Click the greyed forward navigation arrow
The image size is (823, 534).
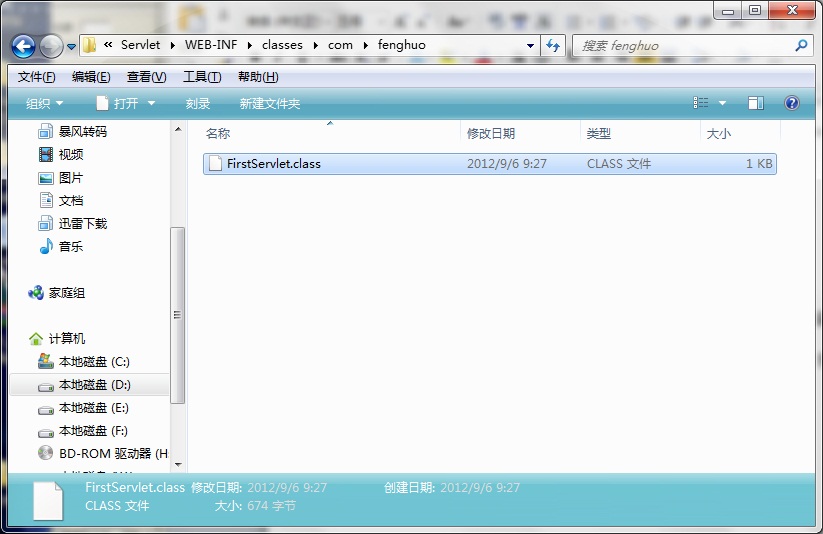[51, 46]
